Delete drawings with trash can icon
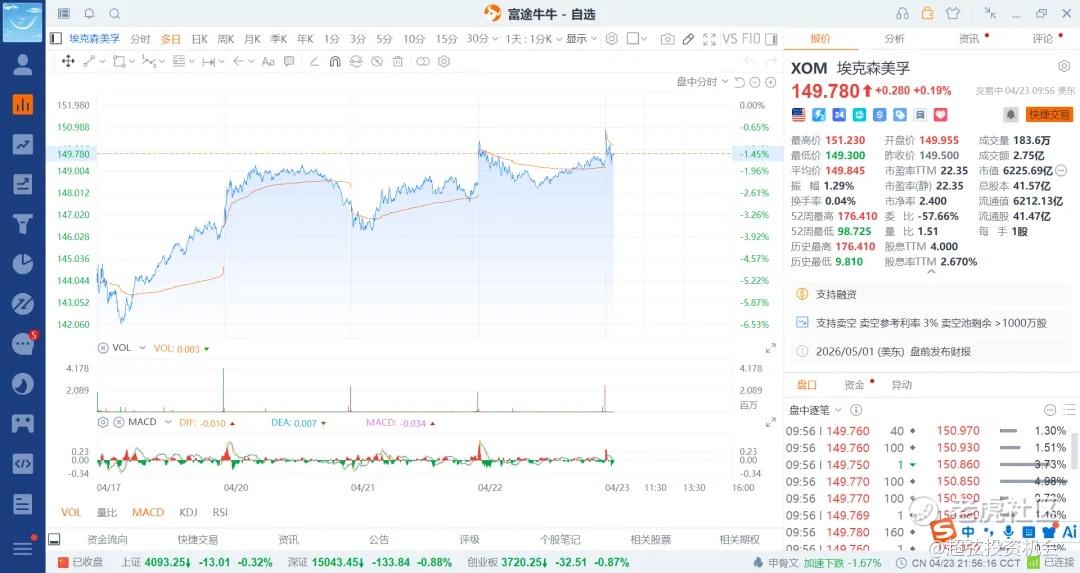Image resolution: width=1080 pixels, height=573 pixels. coord(397,61)
